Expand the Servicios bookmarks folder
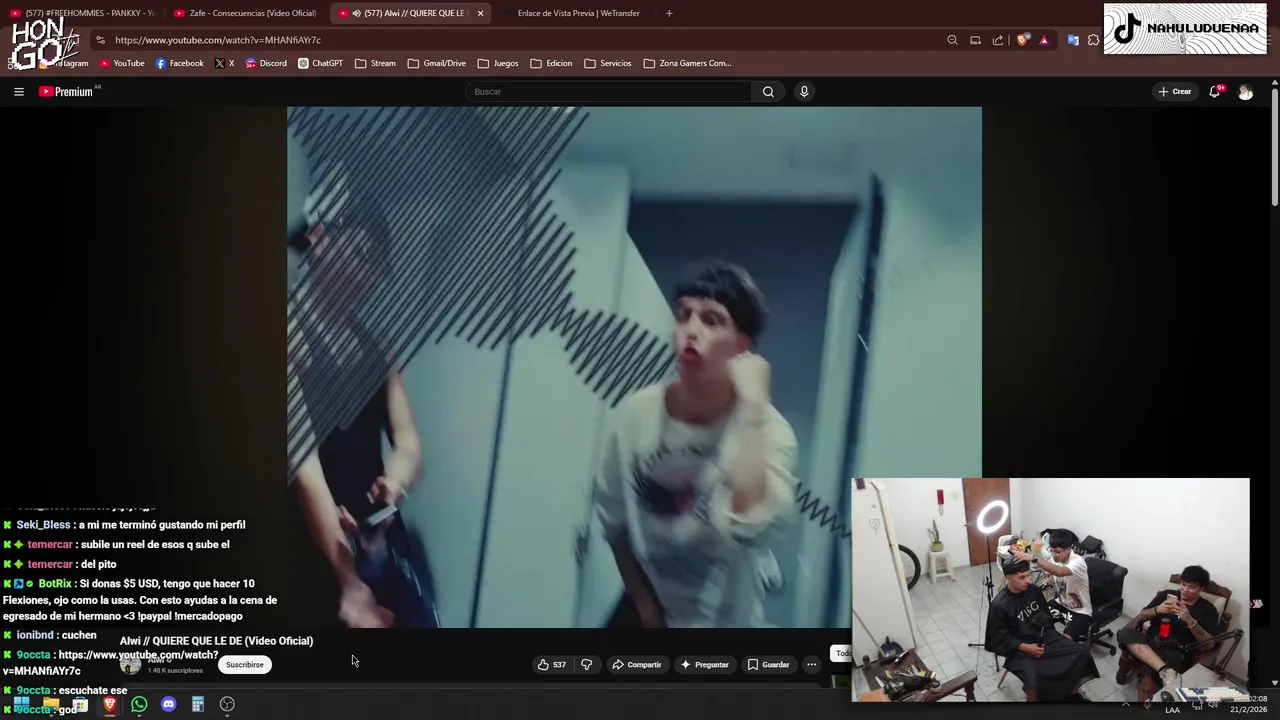The width and height of the screenshot is (1280, 720). pyautogui.click(x=608, y=63)
